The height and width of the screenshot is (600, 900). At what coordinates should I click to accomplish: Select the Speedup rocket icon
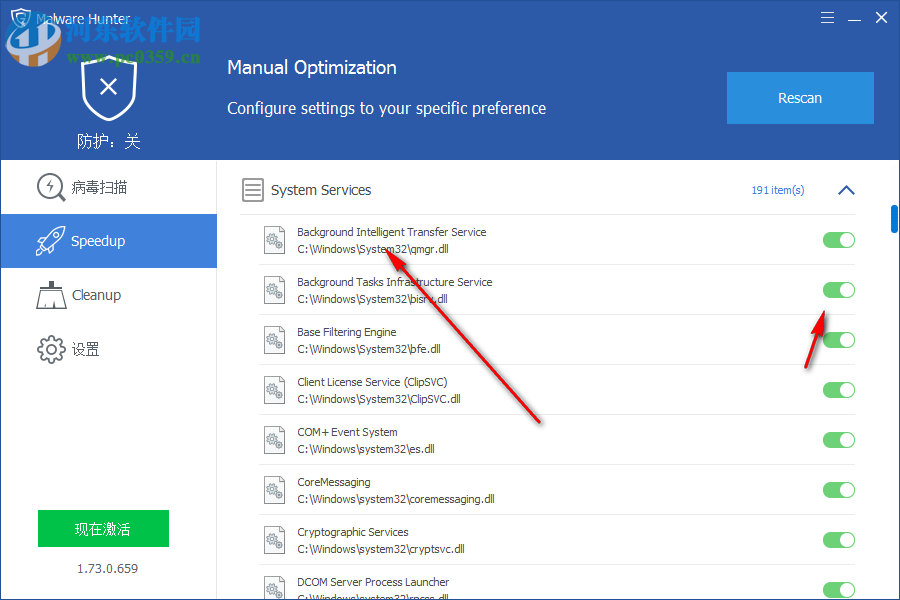coord(50,240)
